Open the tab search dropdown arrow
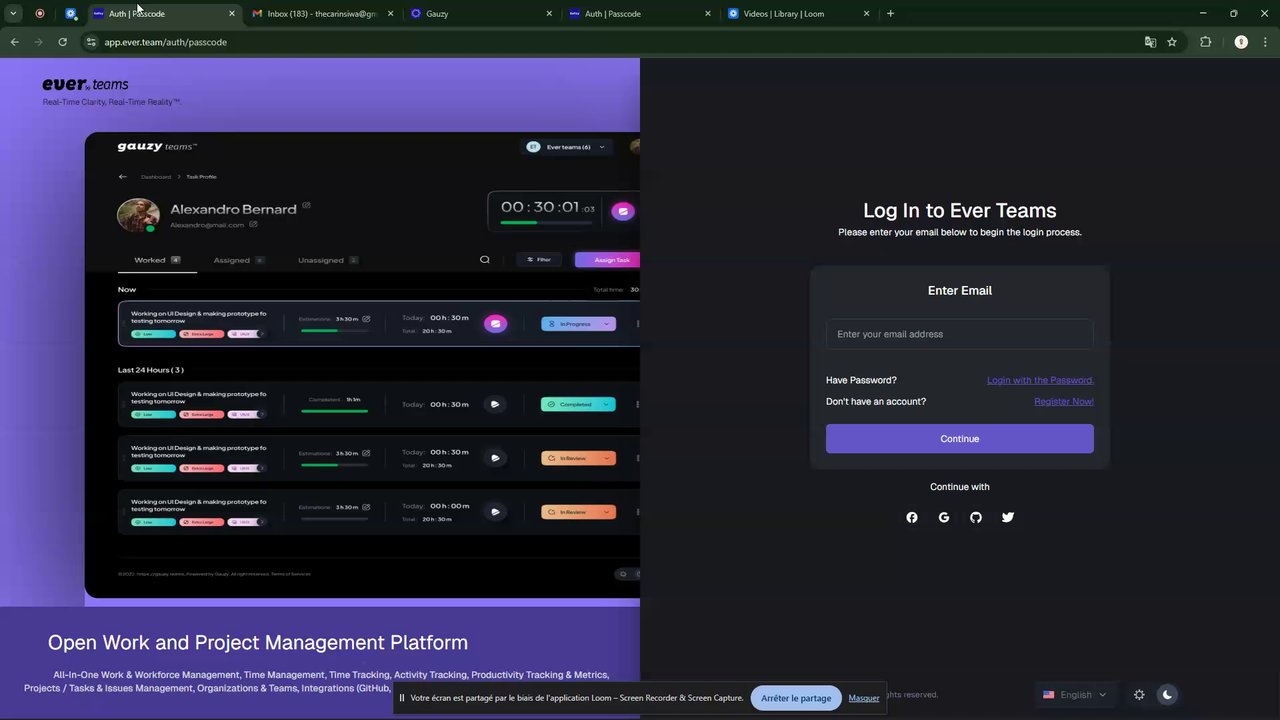 point(13,13)
